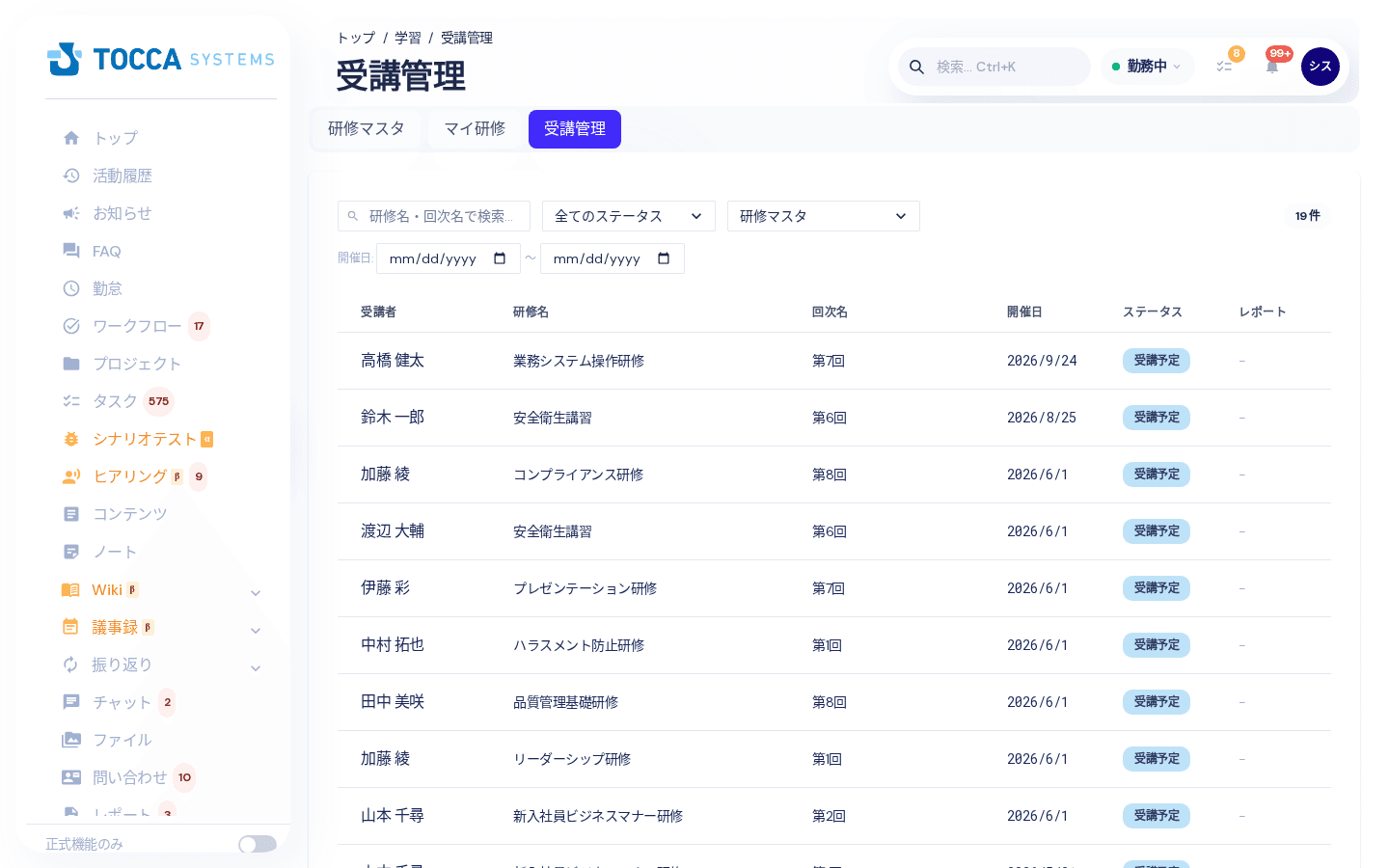Viewport: 1389px width, 868px height.
Task: Open ワークフロー check-circle icon
Action: 71,326
